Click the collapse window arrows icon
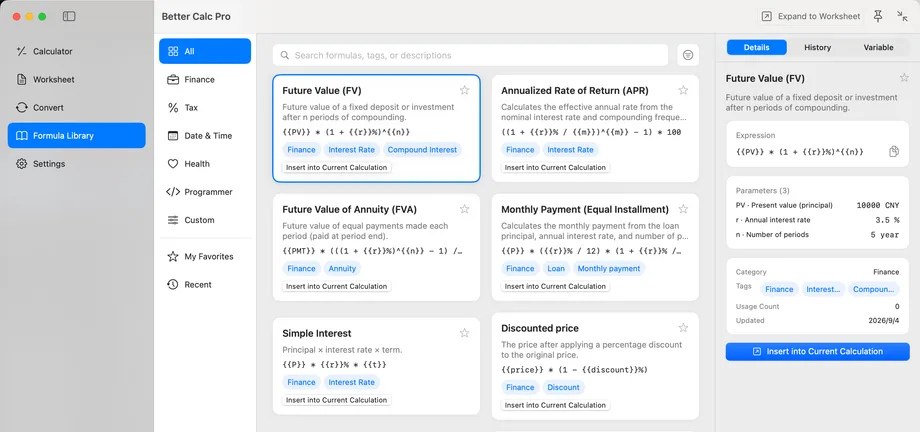 902,16
